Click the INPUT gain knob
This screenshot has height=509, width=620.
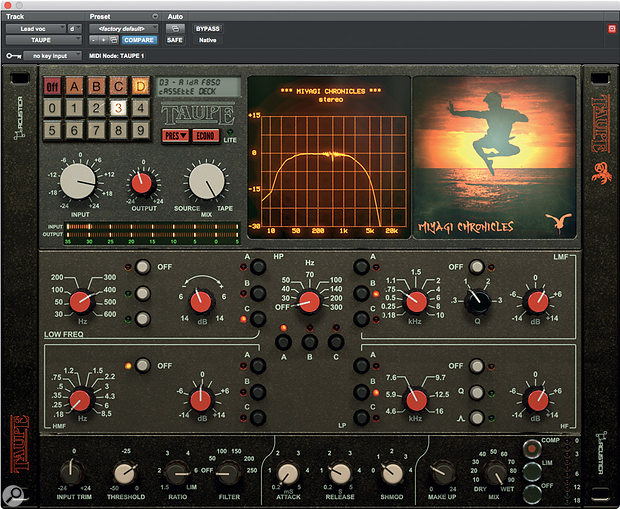point(78,182)
